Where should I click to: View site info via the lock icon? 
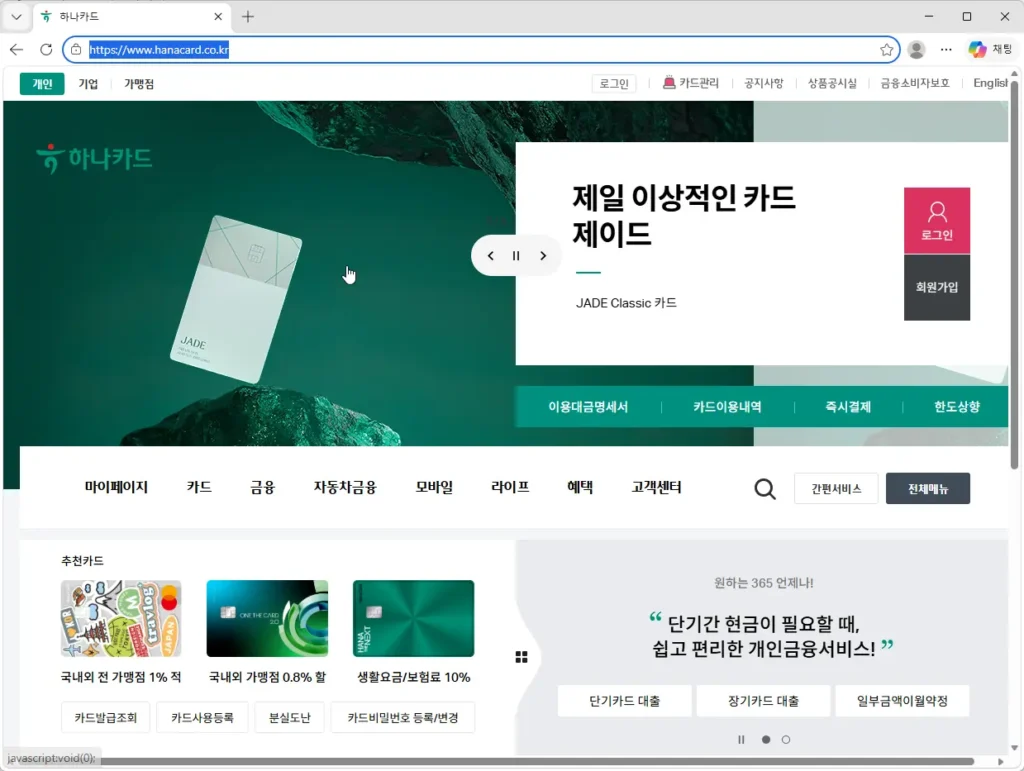pos(76,50)
